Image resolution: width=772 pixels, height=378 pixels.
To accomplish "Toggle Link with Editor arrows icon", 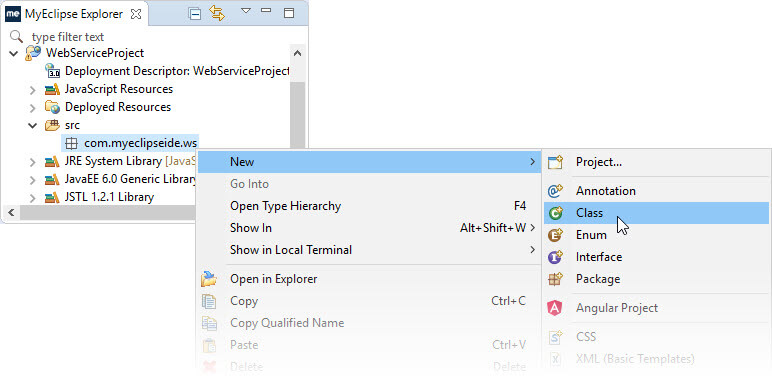I will pos(217,13).
